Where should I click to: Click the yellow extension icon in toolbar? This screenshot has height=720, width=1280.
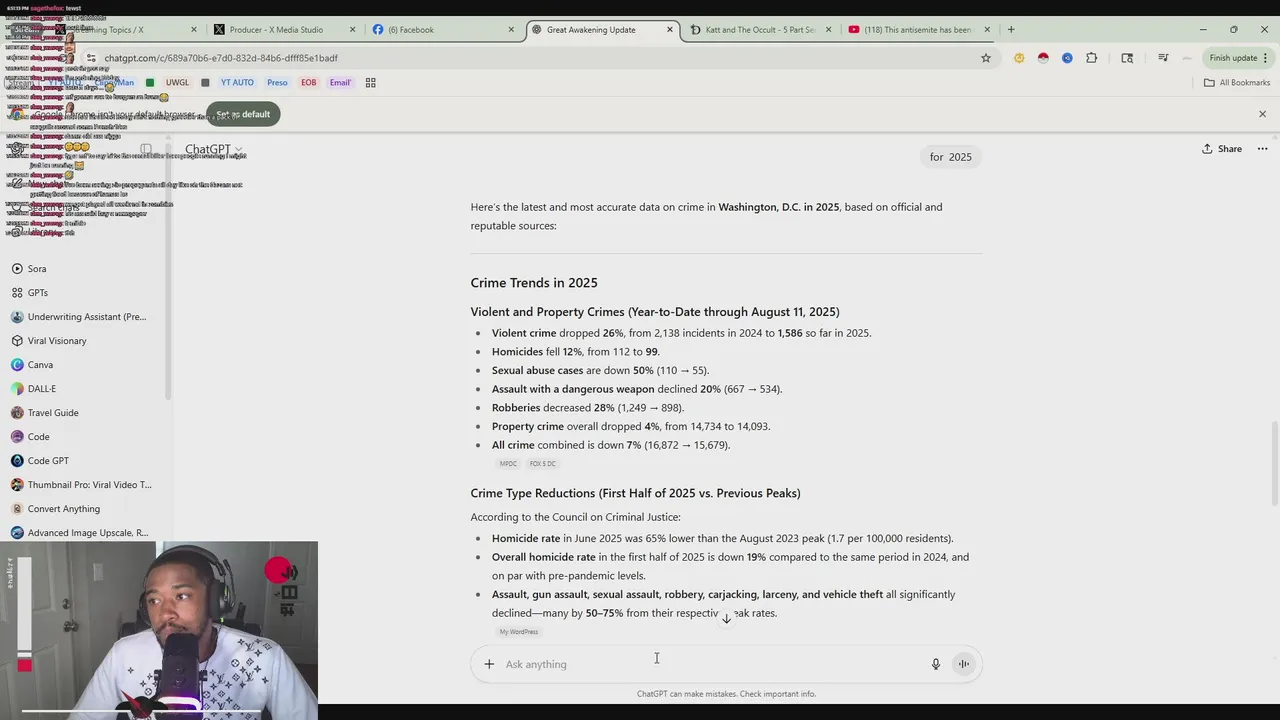pyautogui.click(x=1019, y=58)
